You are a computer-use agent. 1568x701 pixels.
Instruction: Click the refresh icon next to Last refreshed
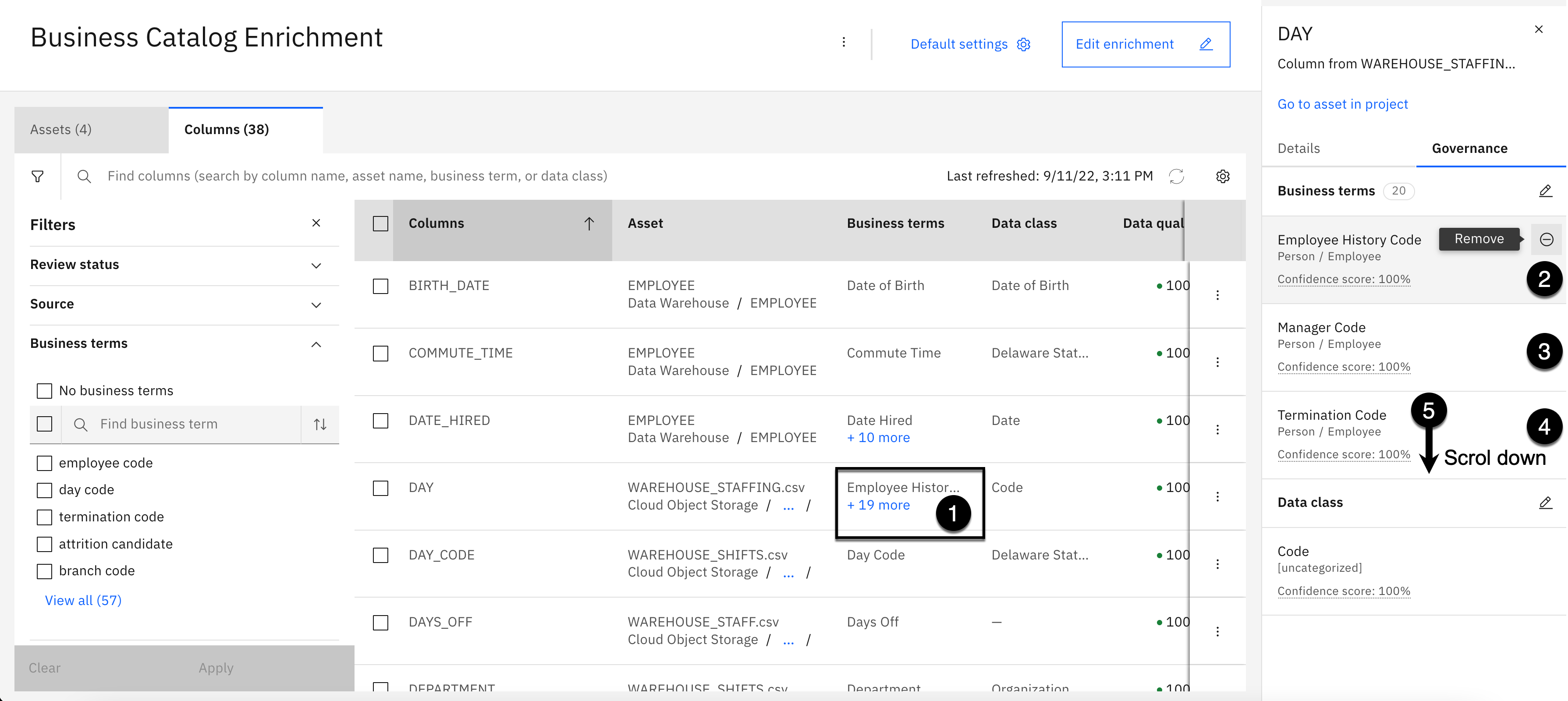(1176, 177)
